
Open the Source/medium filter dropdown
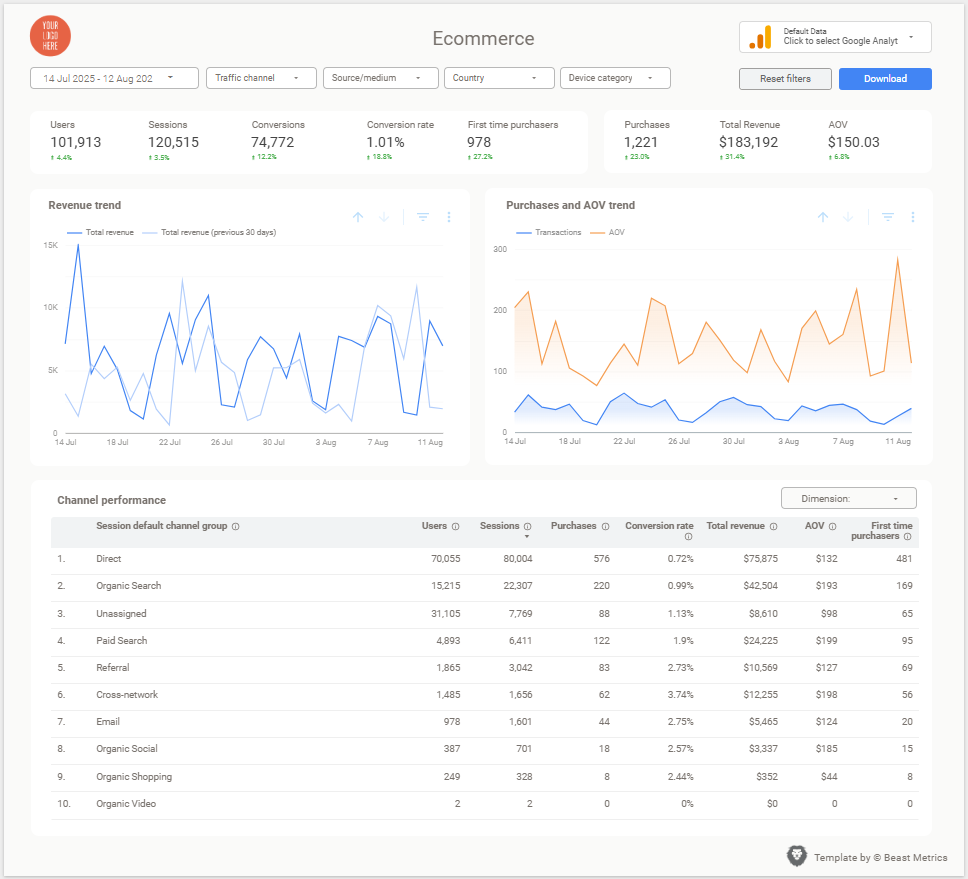[x=380, y=78]
